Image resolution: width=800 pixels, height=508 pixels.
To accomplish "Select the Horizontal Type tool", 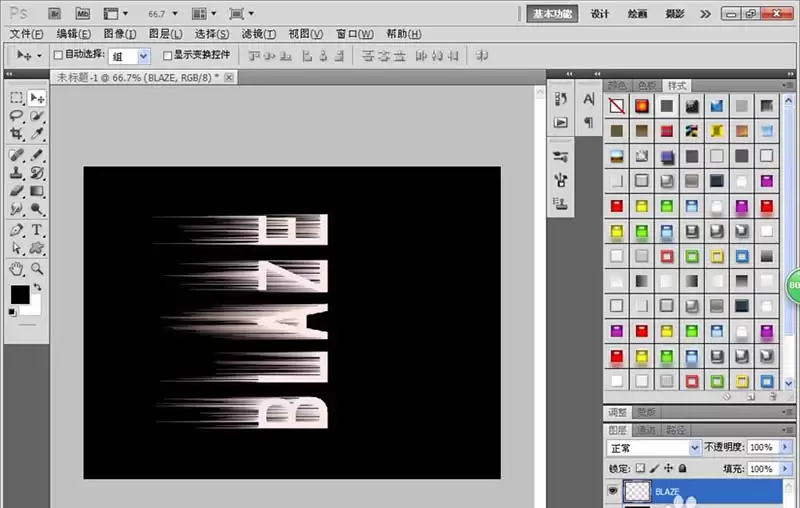I will [37, 230].
